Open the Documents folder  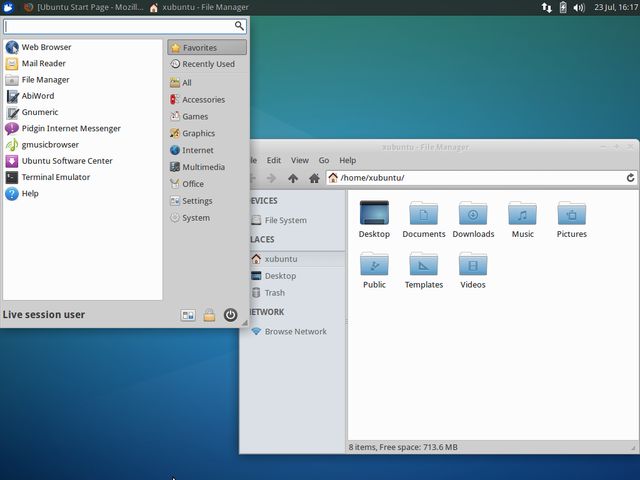(x=424, y=220)
